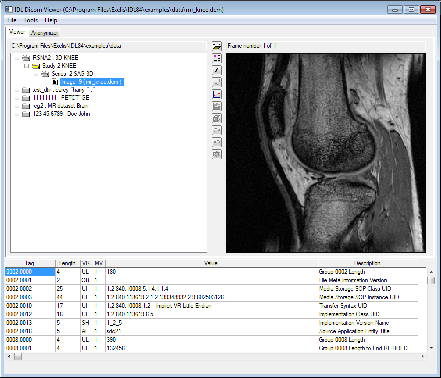The width and height of the screenshot is (441, 378).
Task: Click the horizontal scrollbar right arrow
Action: 423,356
